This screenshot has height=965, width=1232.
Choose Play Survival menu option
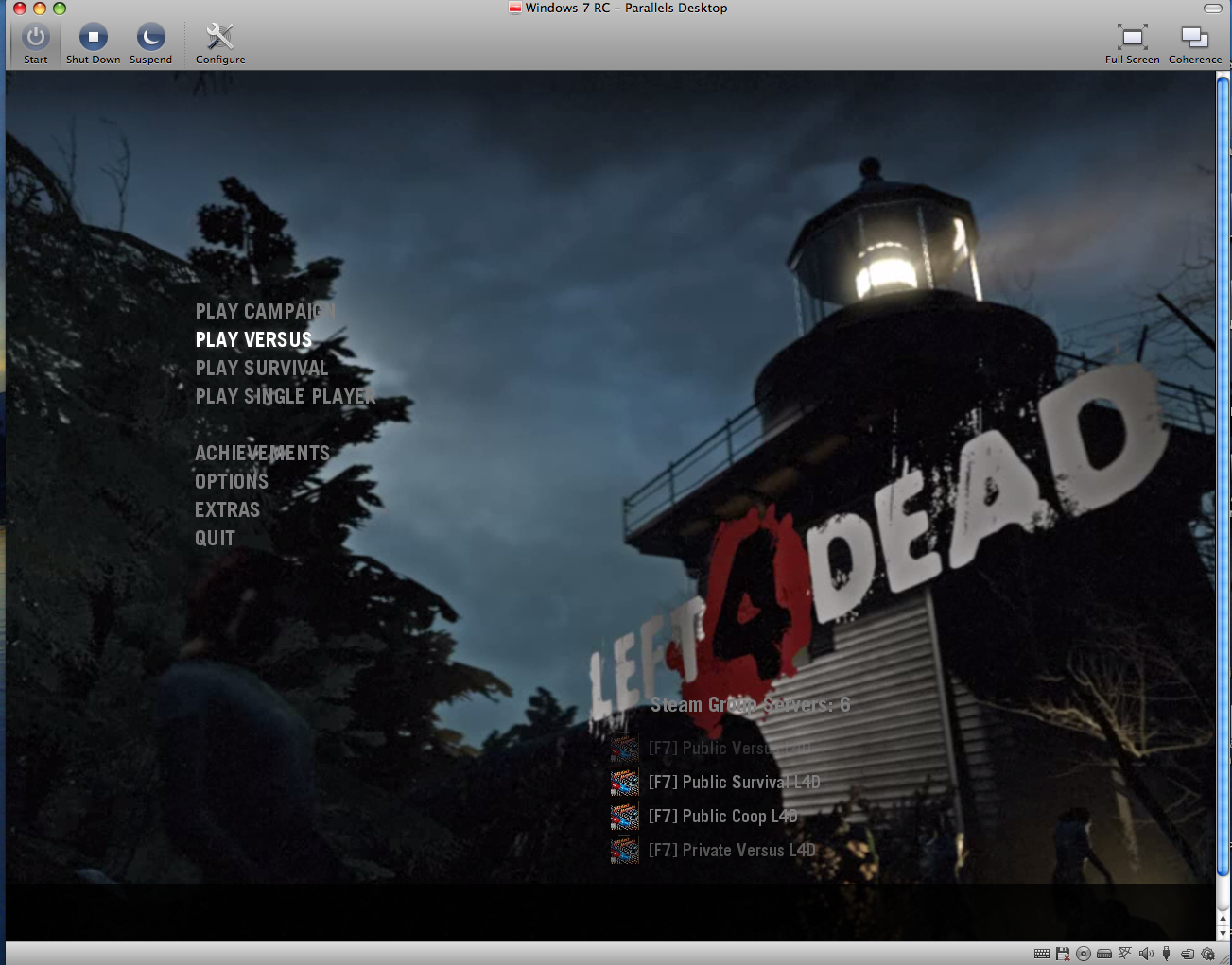(x=262, y=369)
